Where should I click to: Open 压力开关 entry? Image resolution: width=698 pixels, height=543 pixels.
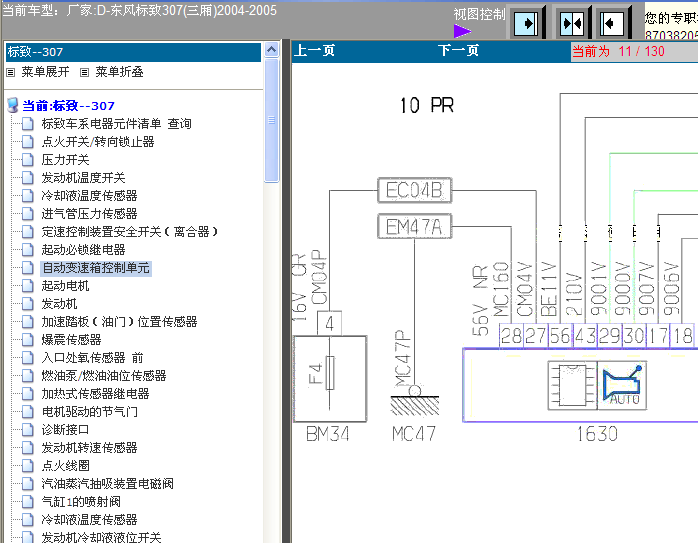coord(65,159)
